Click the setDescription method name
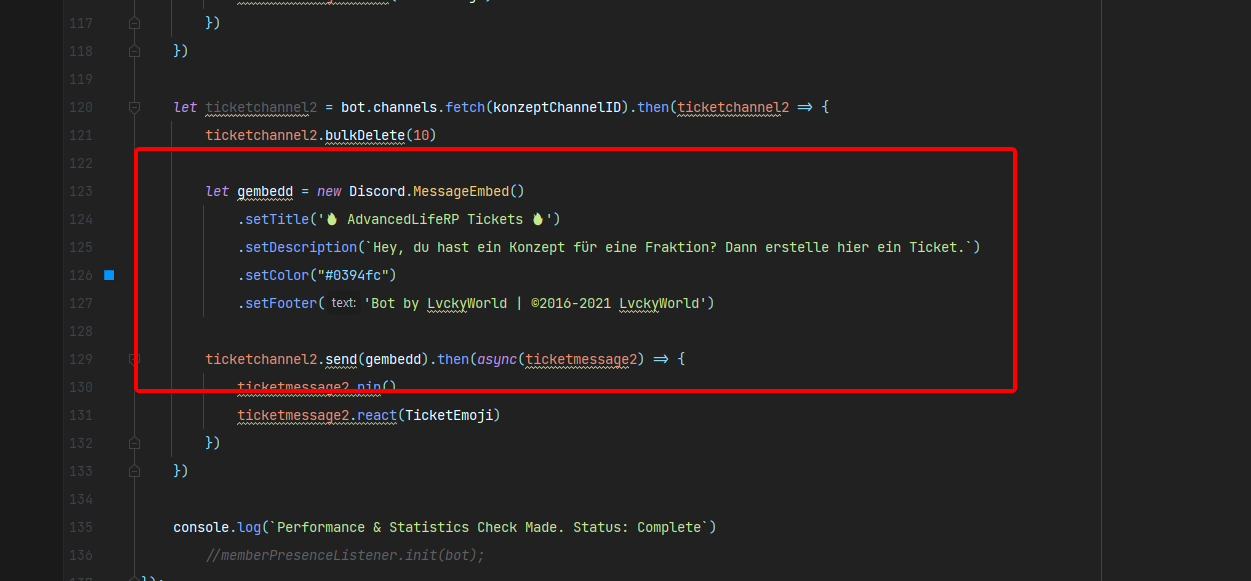The image size is (1251, 581). [297, 247]
